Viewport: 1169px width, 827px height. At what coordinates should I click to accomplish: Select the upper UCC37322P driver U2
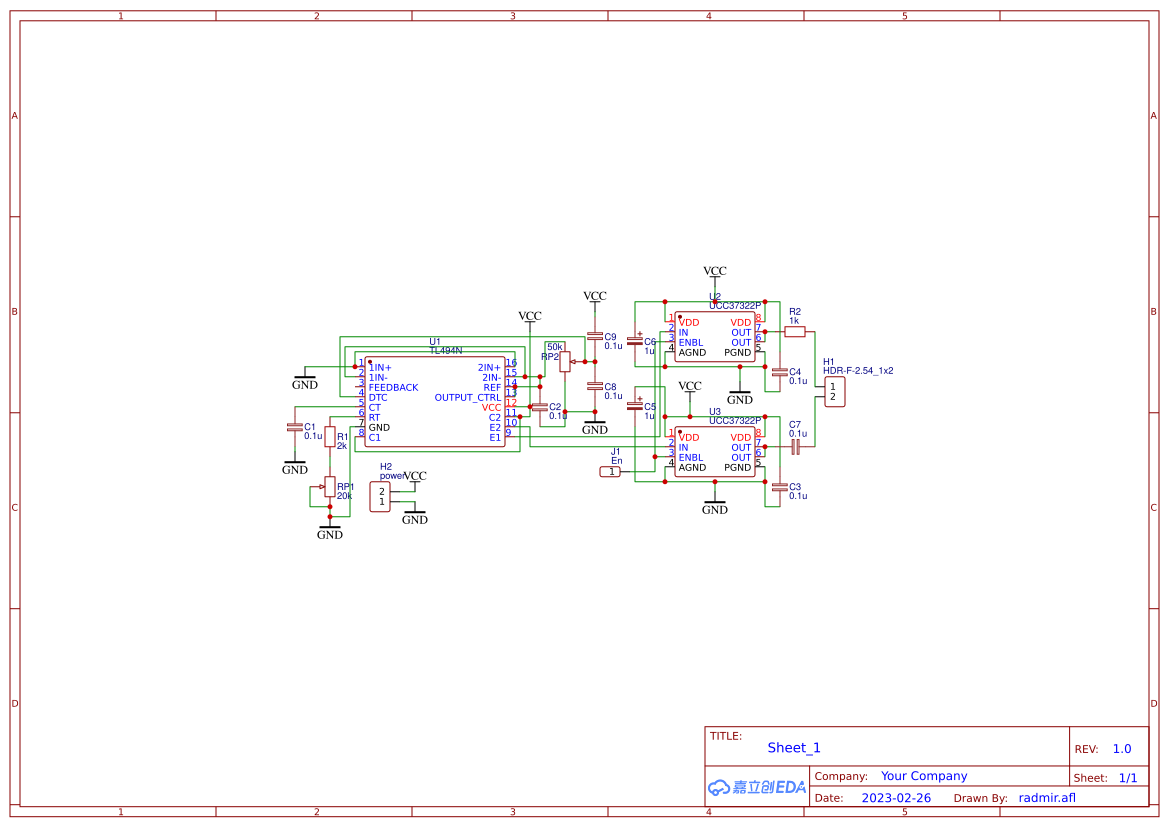[x=715, y=335]
